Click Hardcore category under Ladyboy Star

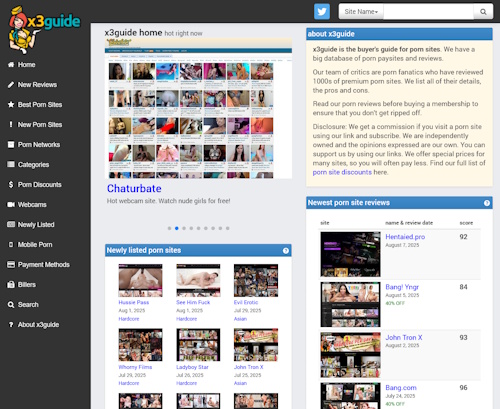tap(186, 383)
